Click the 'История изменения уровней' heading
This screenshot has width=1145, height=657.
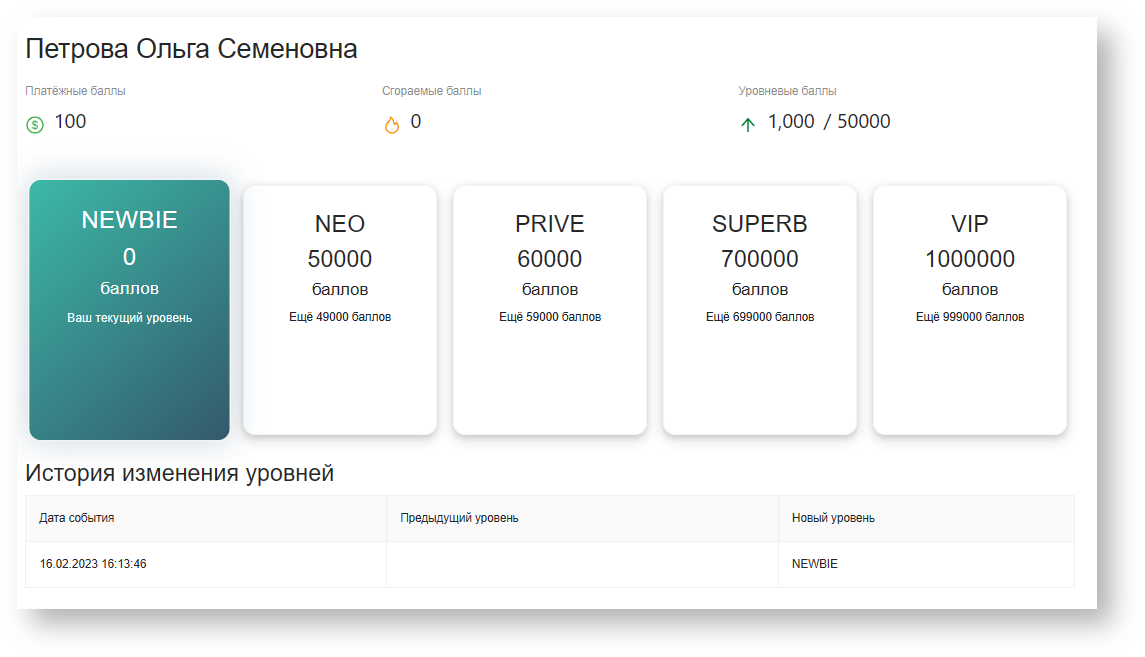pyautogui.click(x=179, y=473)
